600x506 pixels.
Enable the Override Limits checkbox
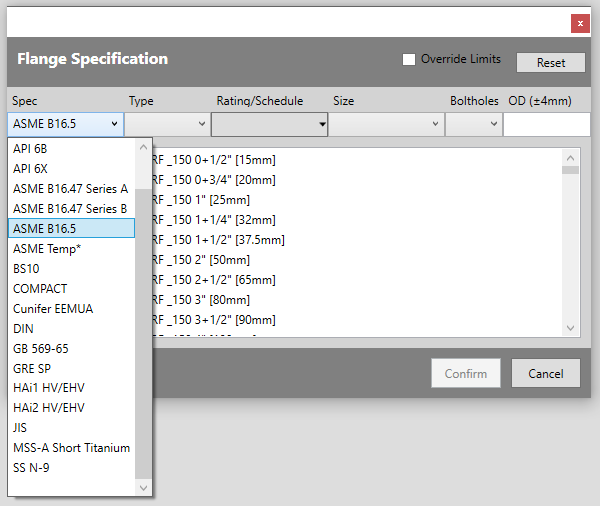(409, 59)
